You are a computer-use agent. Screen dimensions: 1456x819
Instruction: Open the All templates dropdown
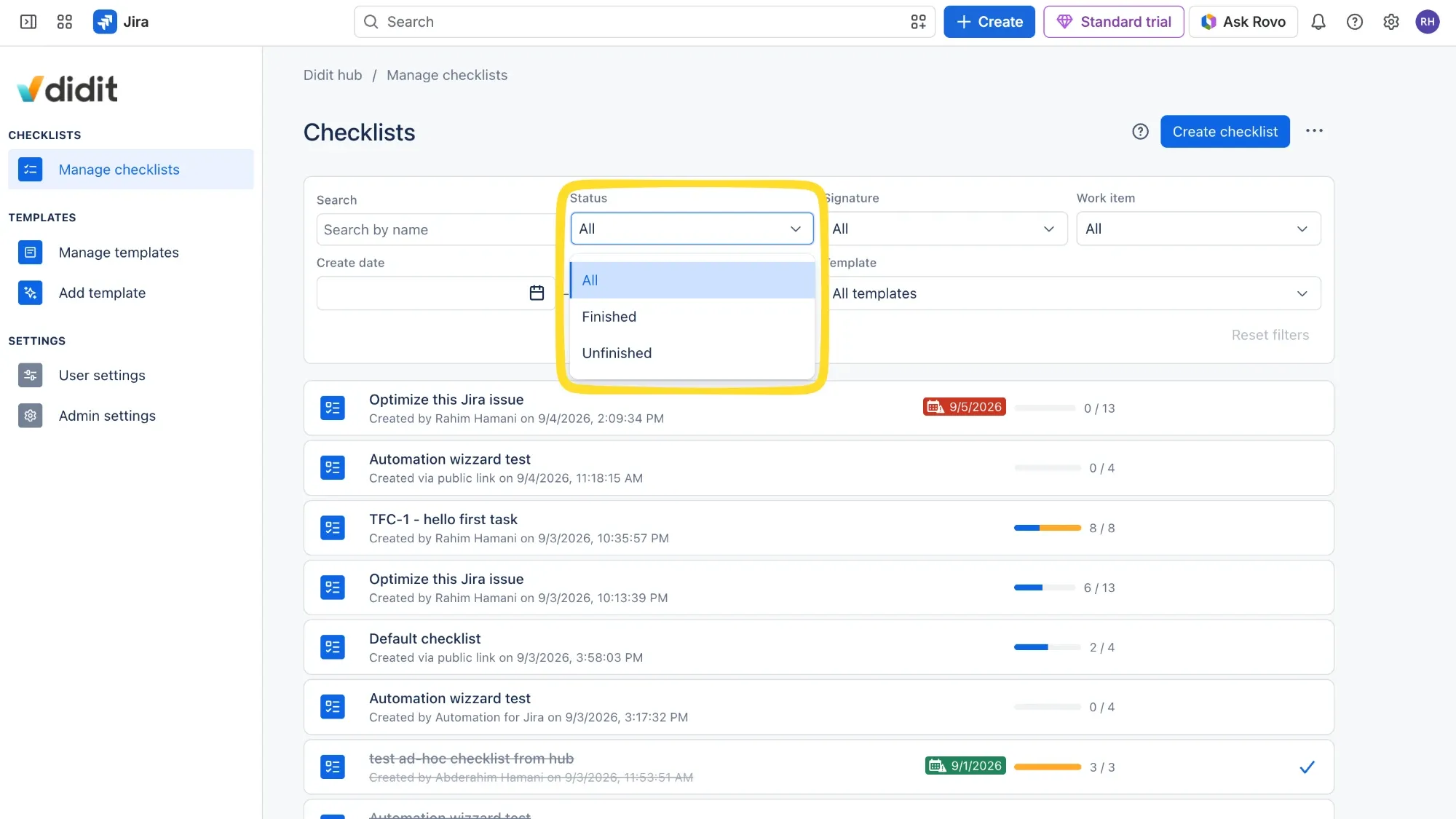click(x=1072, y=293)
